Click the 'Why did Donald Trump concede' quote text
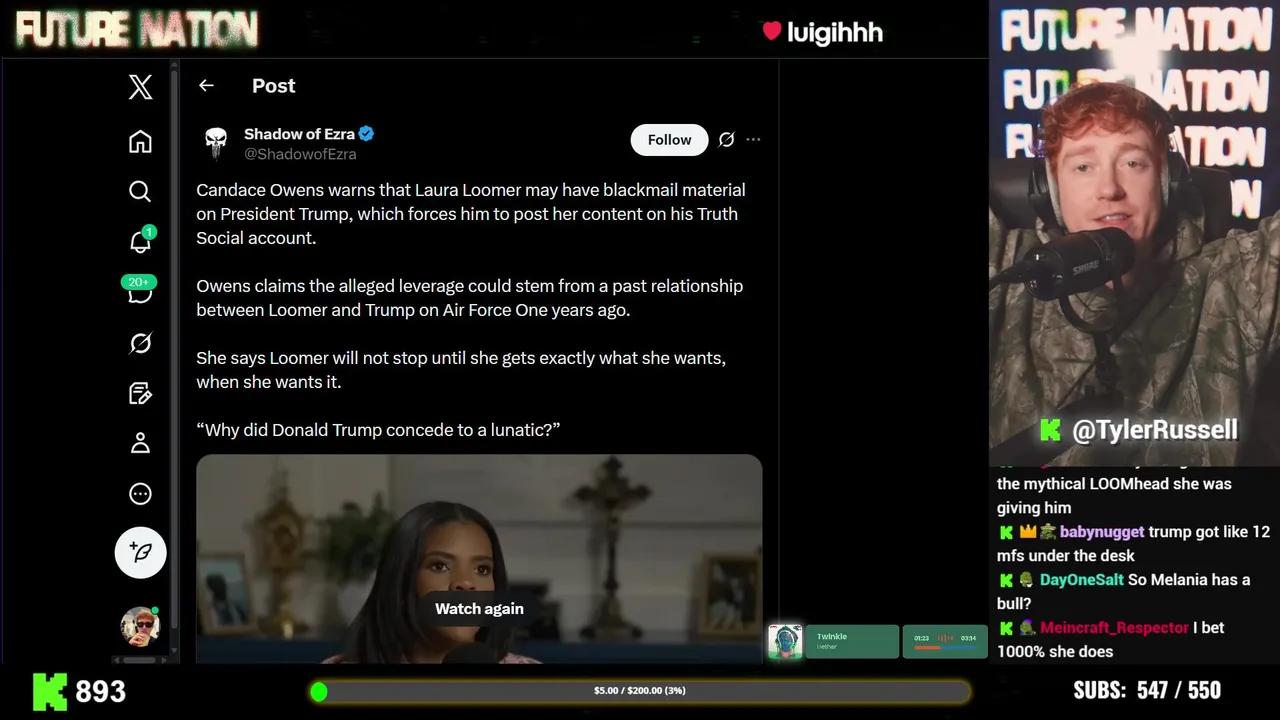Image resolution: width=1280 pixels, height=720 pixels. click(x=378, y=430)
